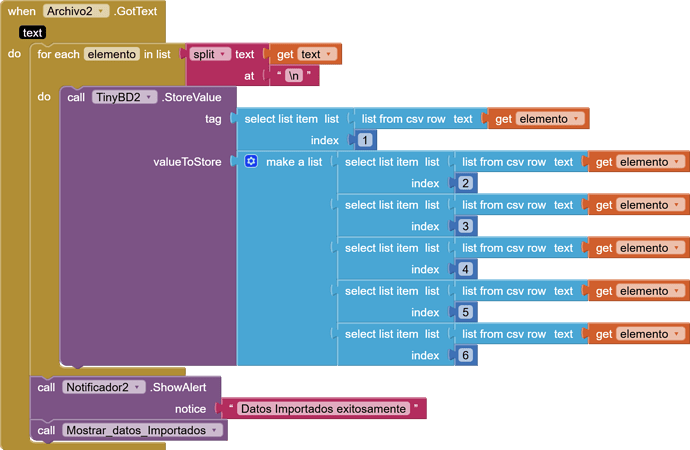
Task: Click the blue gear mutator on make a list
Action: tap(251, 161)
